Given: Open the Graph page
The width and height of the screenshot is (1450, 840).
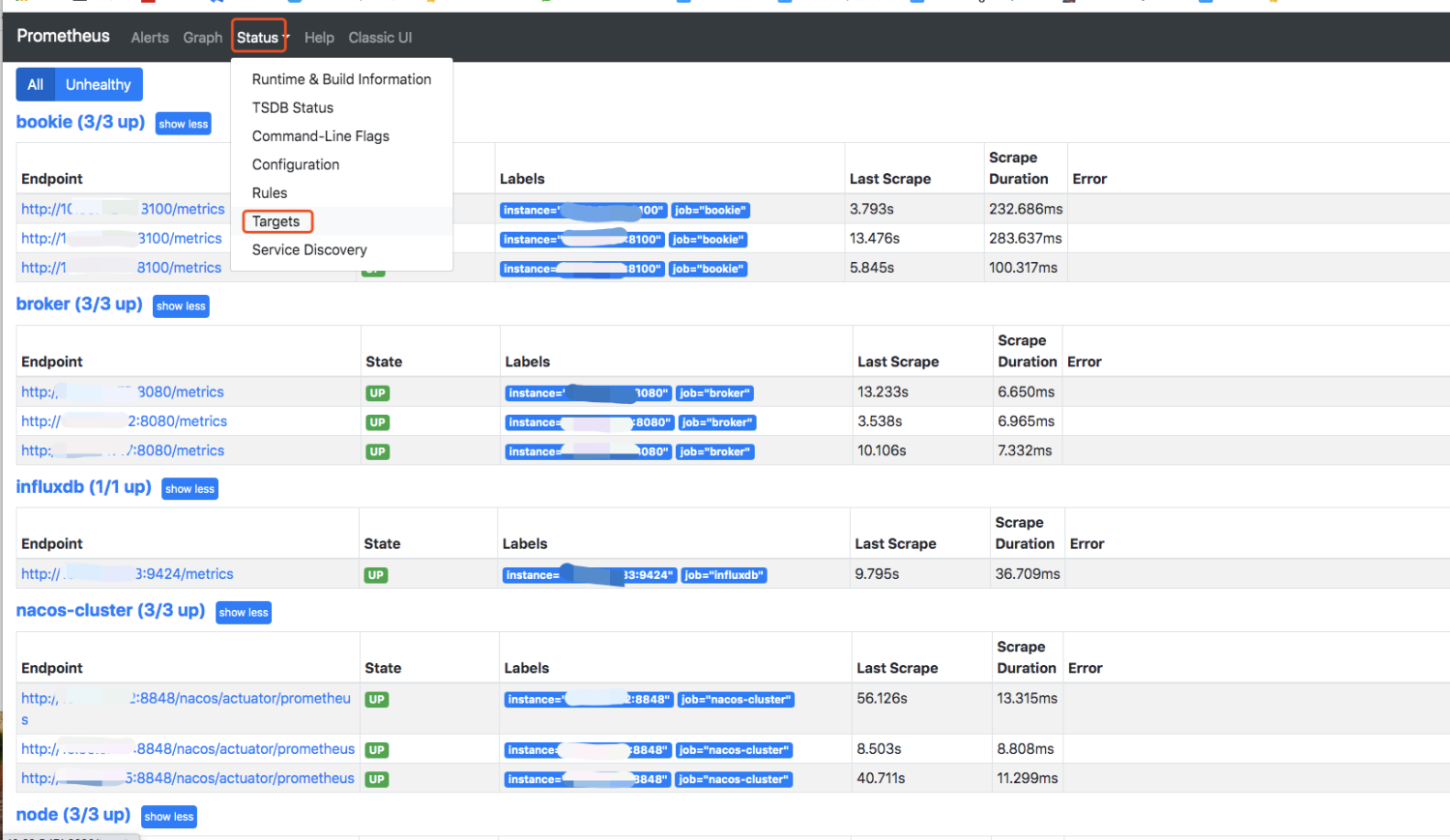Looking at the screenshot, I should tap(202, 38).
